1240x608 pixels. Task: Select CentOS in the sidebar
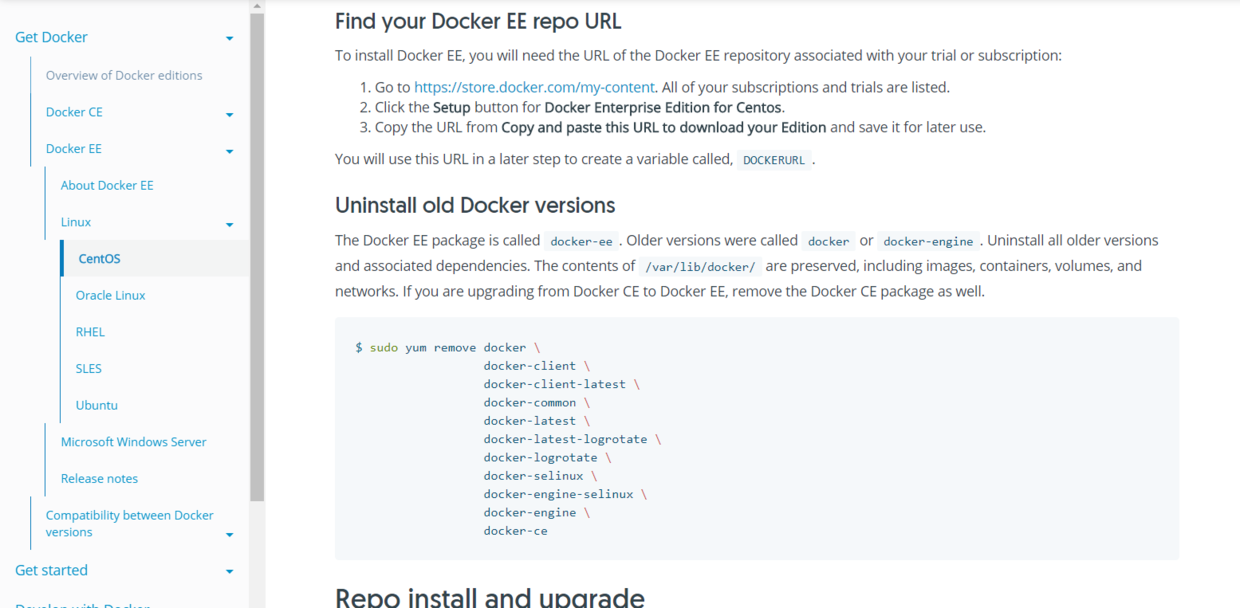point(99,259)
